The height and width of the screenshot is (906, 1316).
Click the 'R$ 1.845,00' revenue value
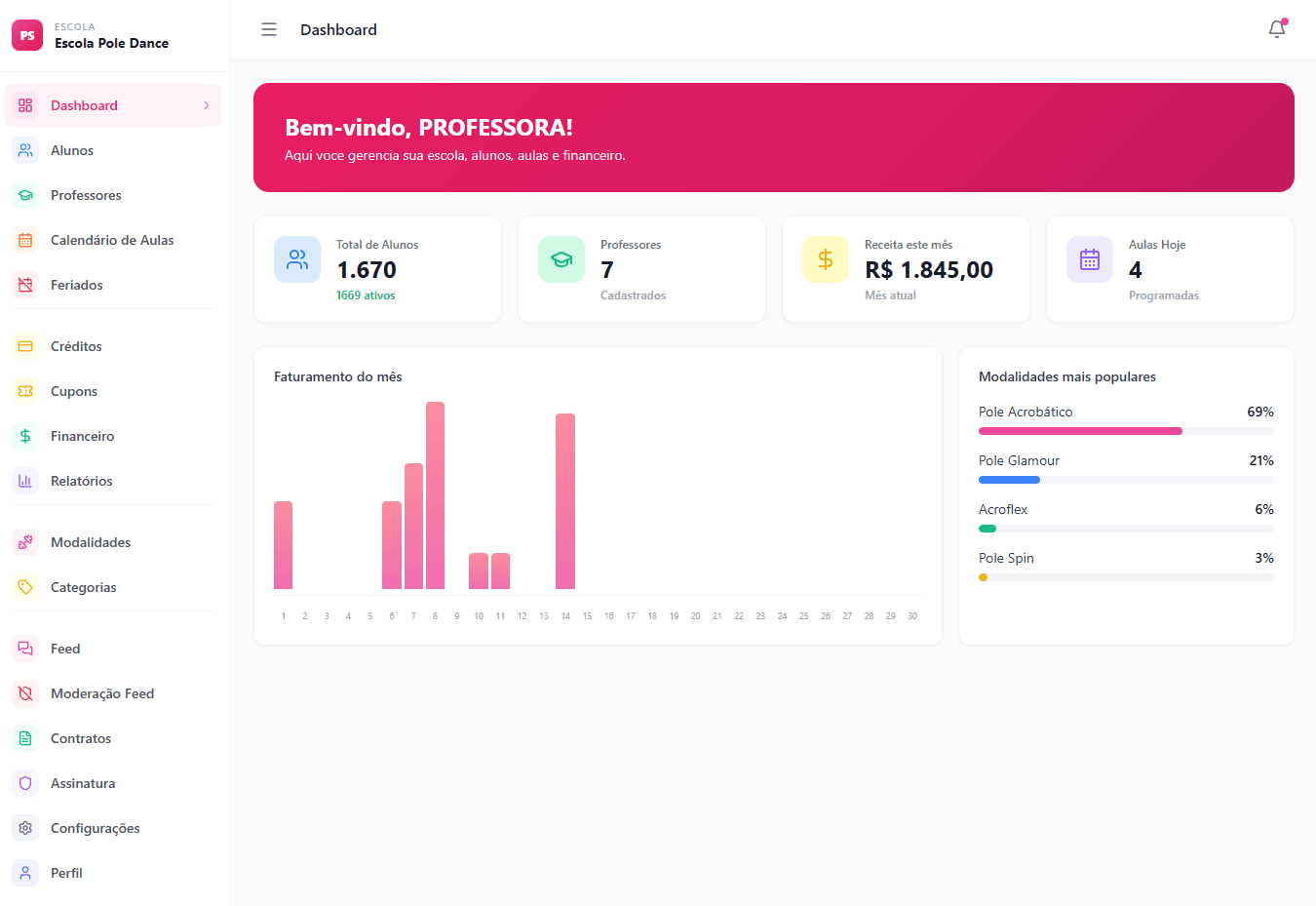point(929,270)
